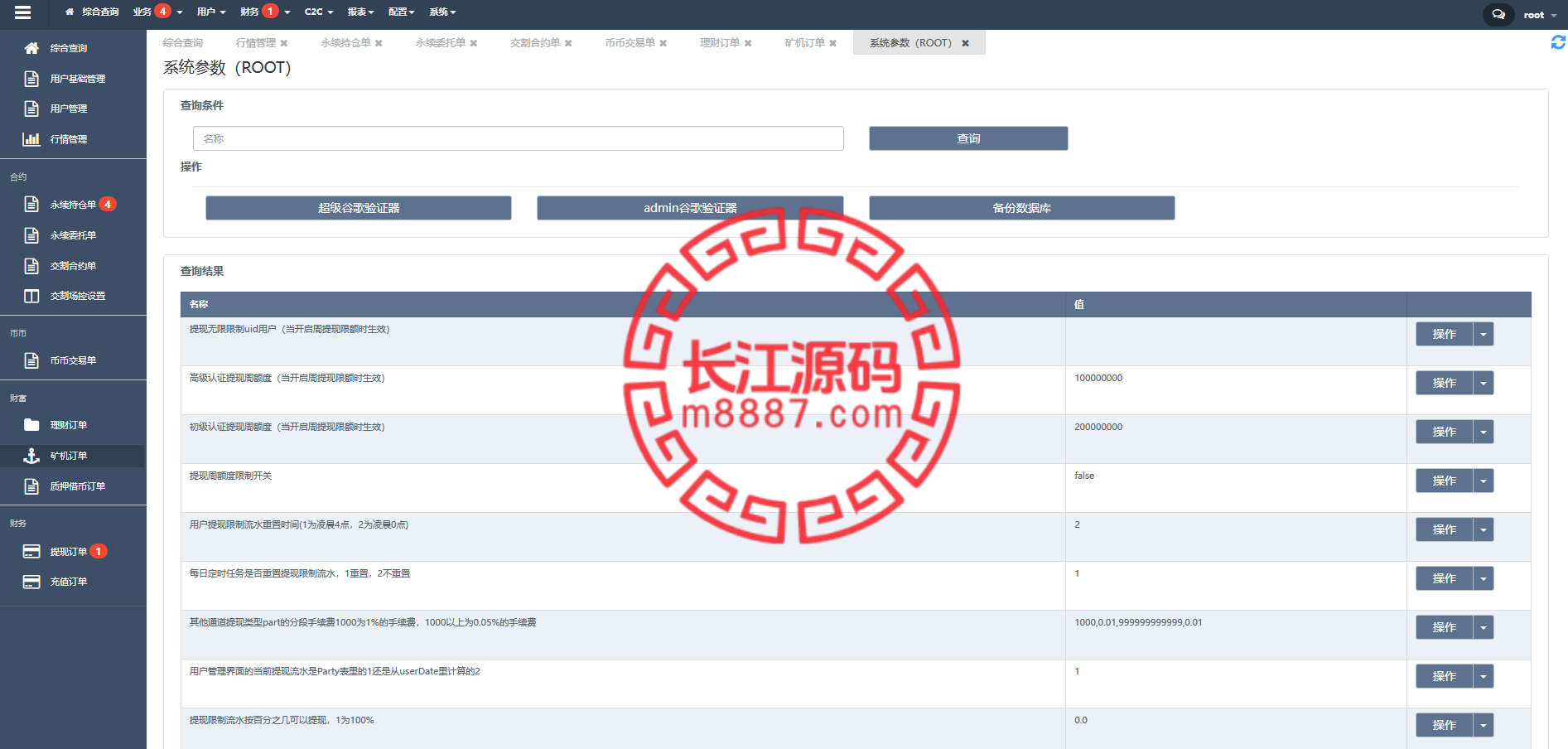Image resolution: width=1568 pixels, height=749 pixels.
Task: Click the 查询 search button
Action: point(968,138)
